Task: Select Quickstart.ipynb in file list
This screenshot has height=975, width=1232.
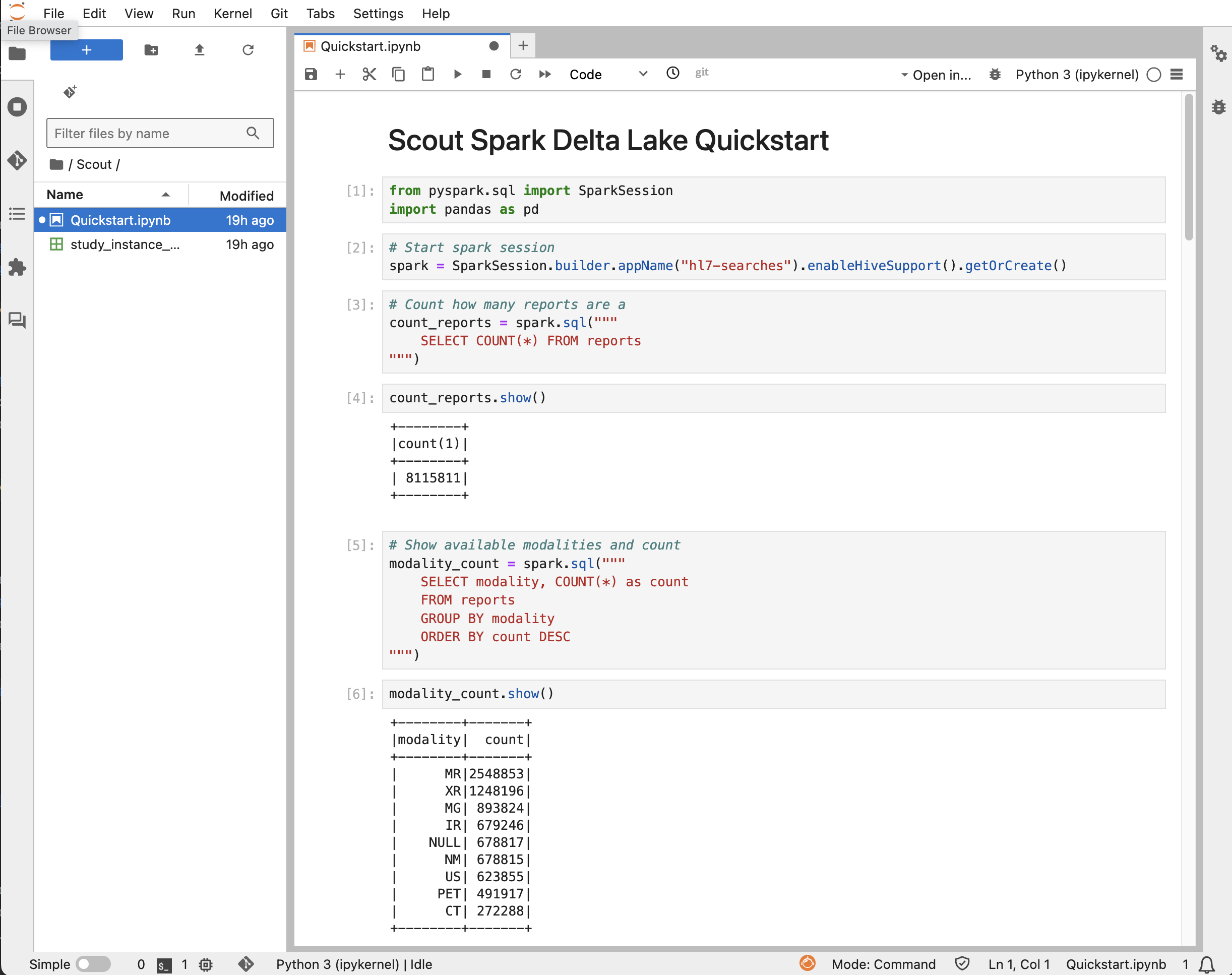Action: click(160, 220)
